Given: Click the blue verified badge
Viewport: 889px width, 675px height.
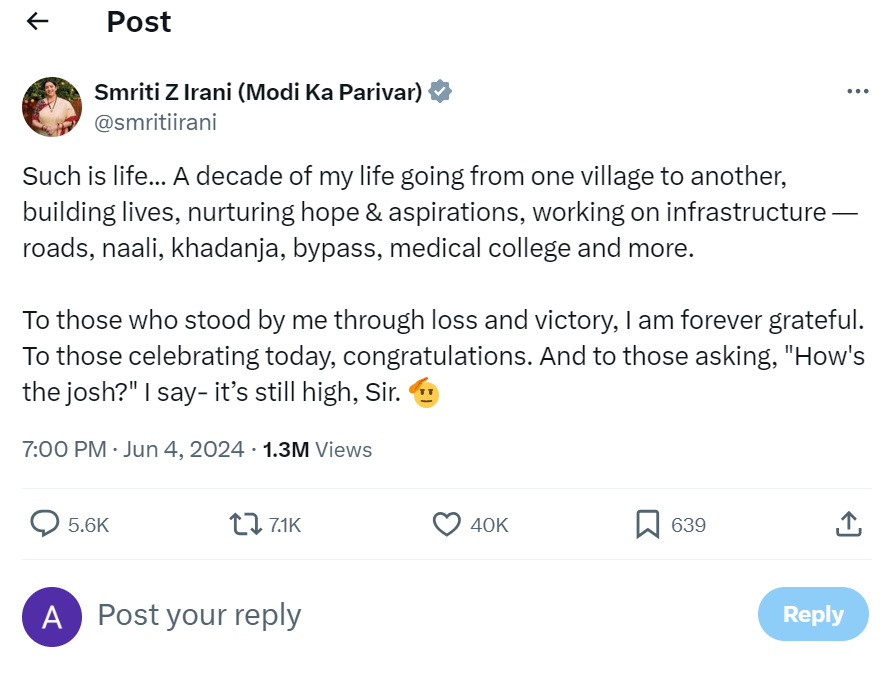Looking at the screenshot, I should click(x=440, y=92).
